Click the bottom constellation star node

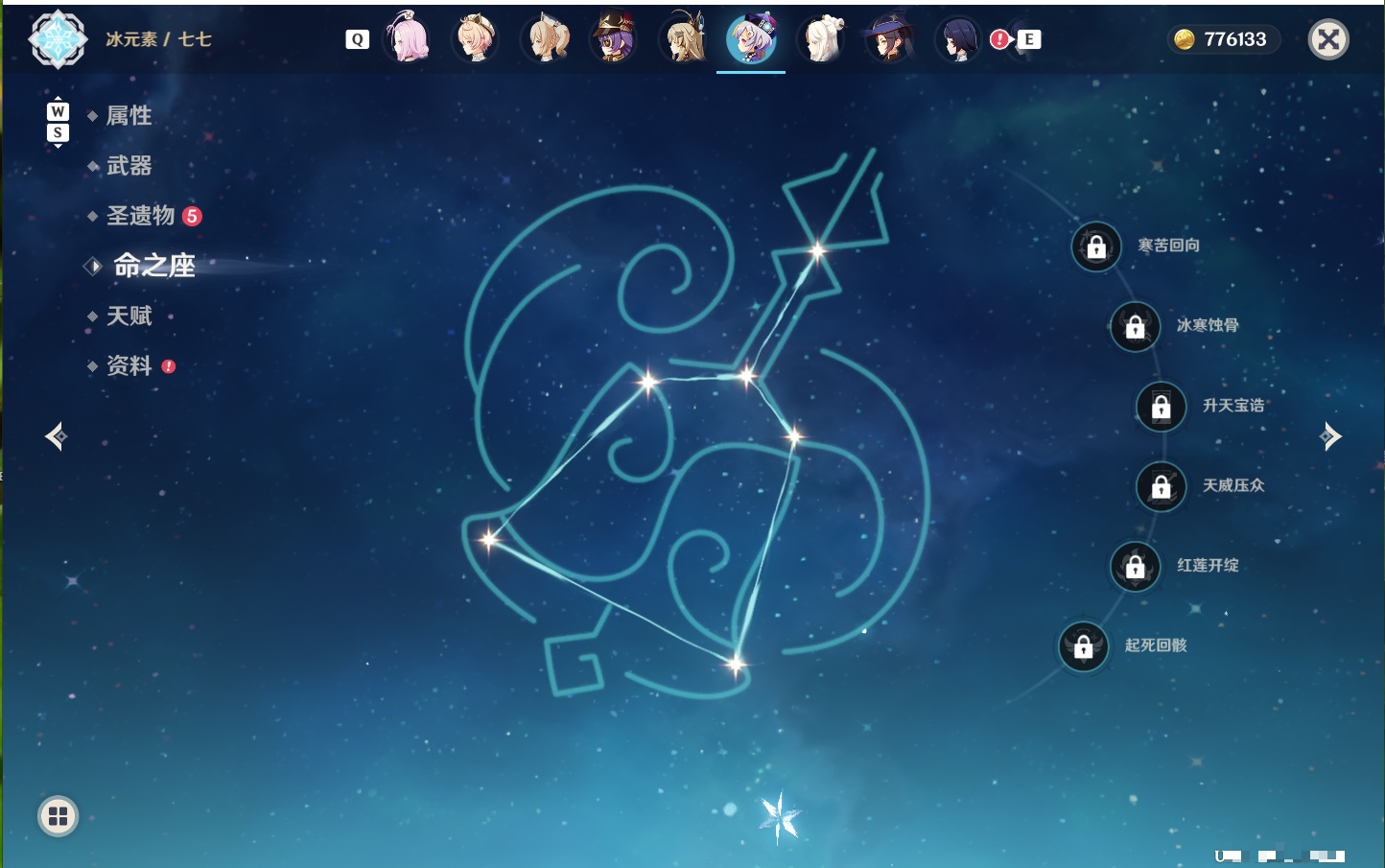tap(736, 664)
